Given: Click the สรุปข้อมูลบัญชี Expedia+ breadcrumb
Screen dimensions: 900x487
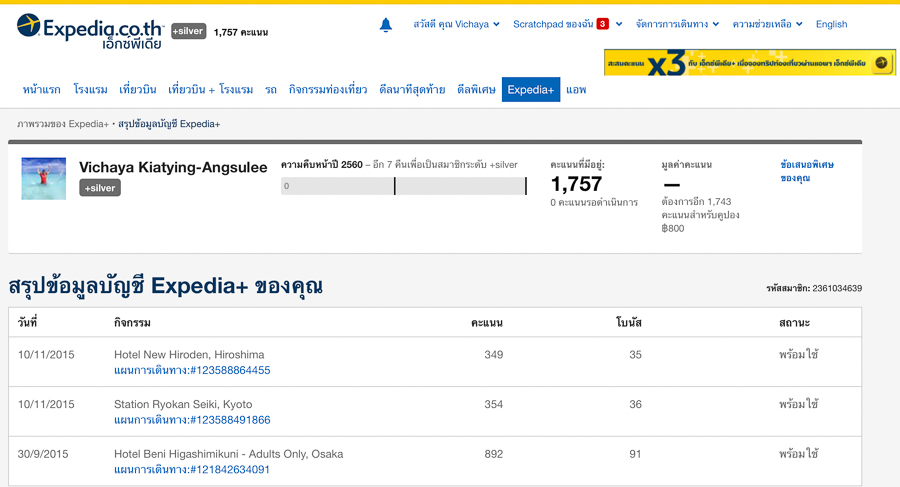Looking at the screenshot, I should pos(169,124).
